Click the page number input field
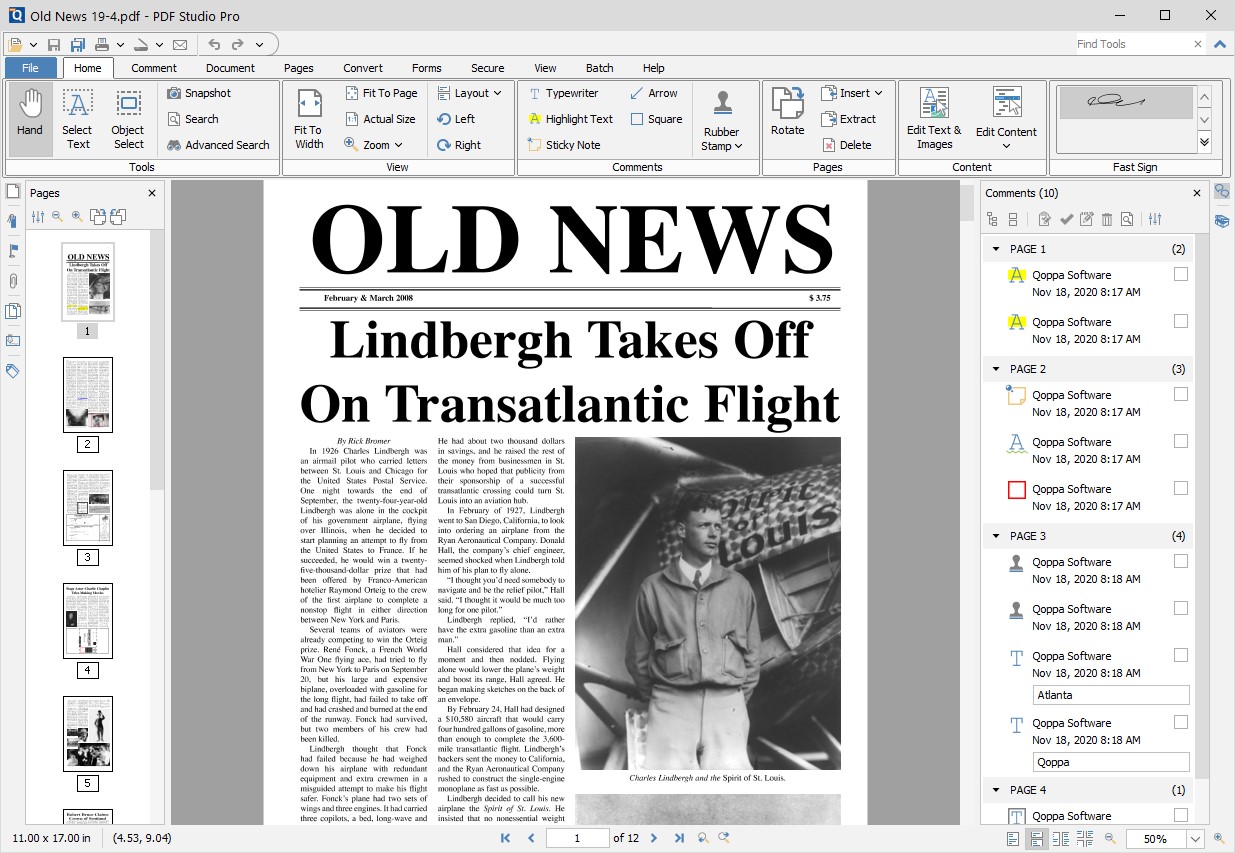The width and height of the screenshot is (1235, 853). coord(577,838)
